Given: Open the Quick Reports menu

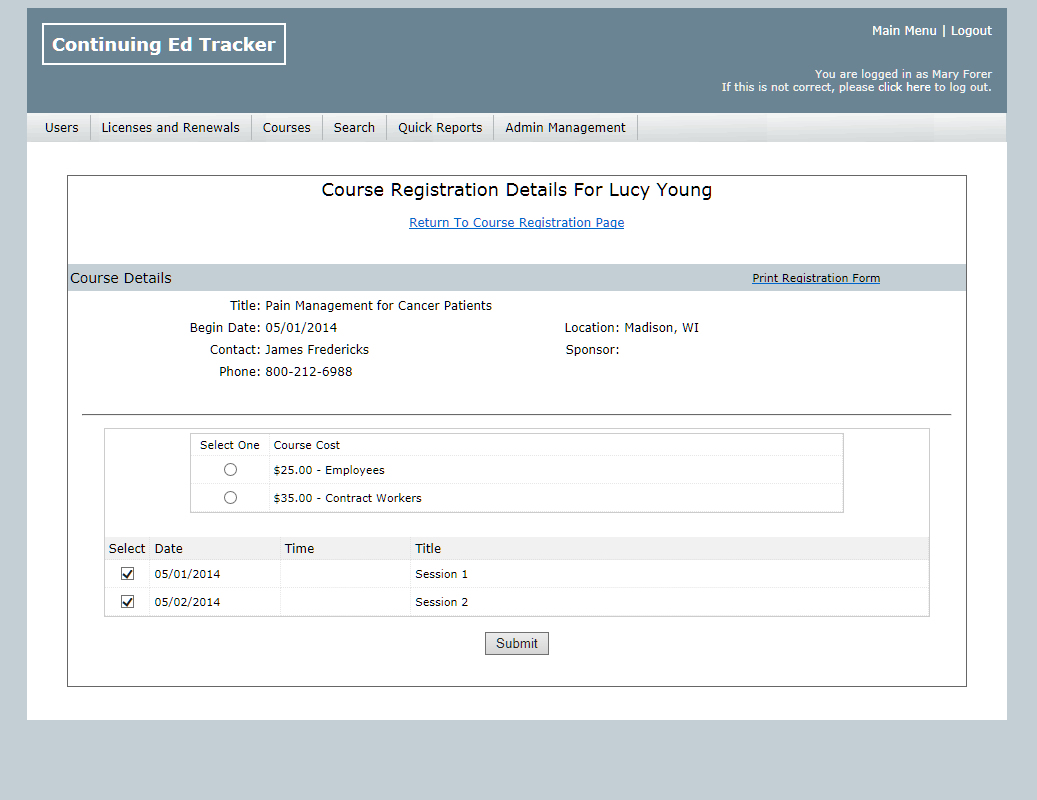Looking at the screenshot, I should 440,128.
